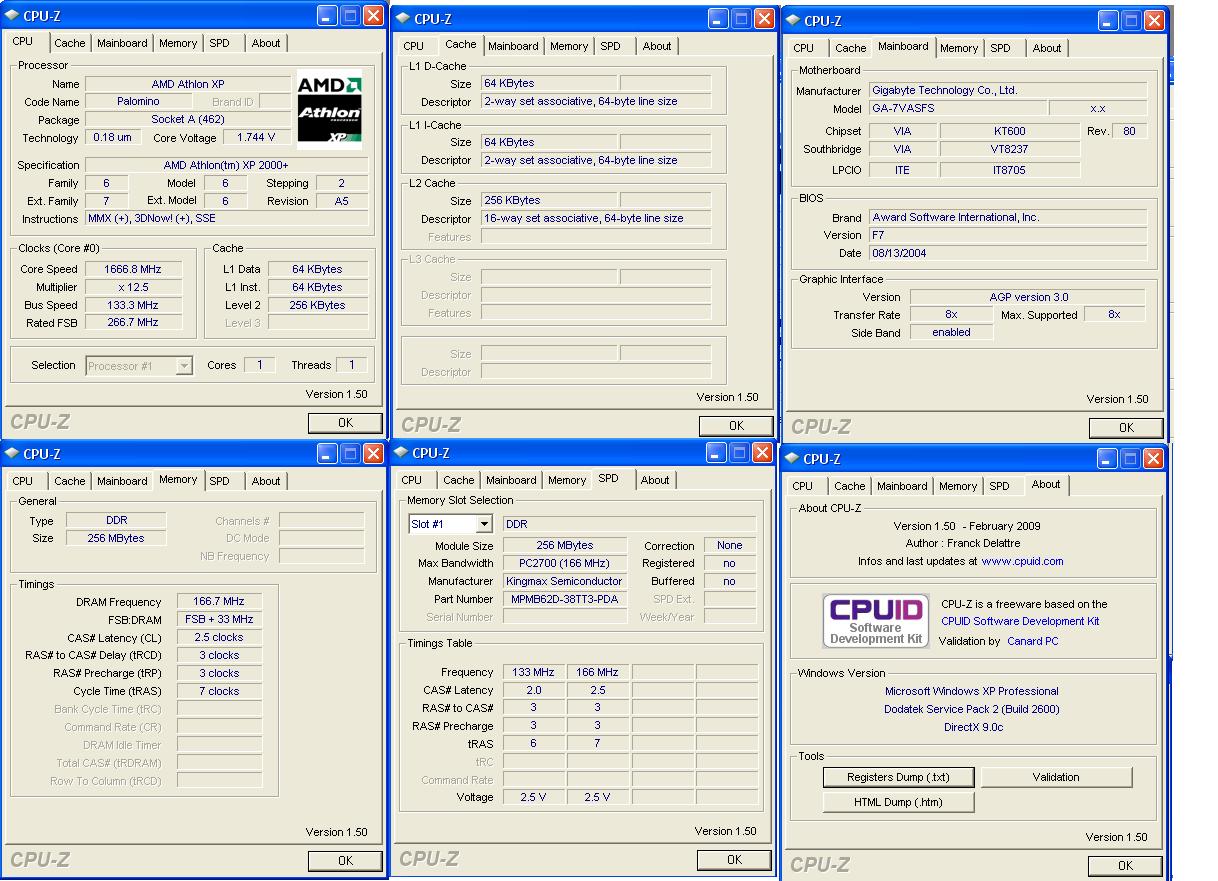Image resolution: width=1218 pixels, height=881 pixels.
Task: Click the CPUID Software Development Kit logo
Action: [x=876, y=621]
